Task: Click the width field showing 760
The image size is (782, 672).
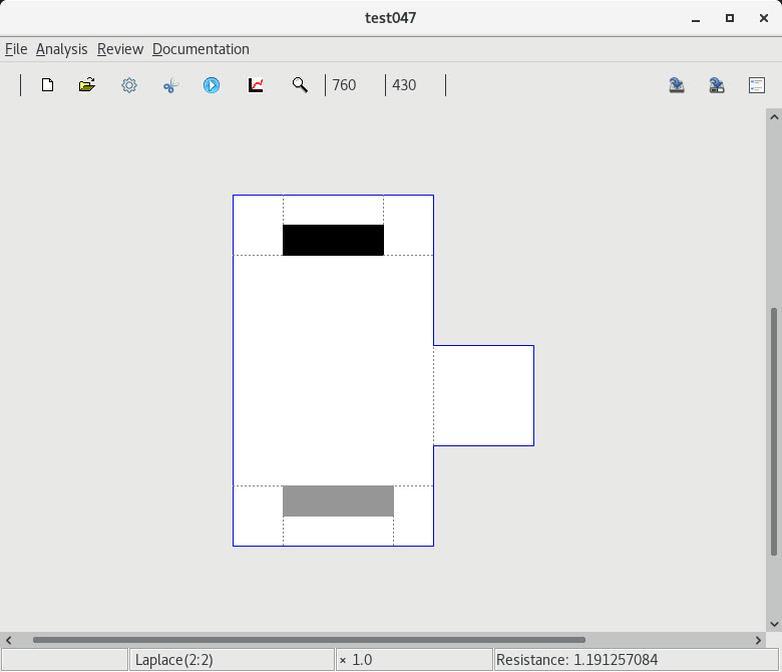Action: [x=354, y=85]
